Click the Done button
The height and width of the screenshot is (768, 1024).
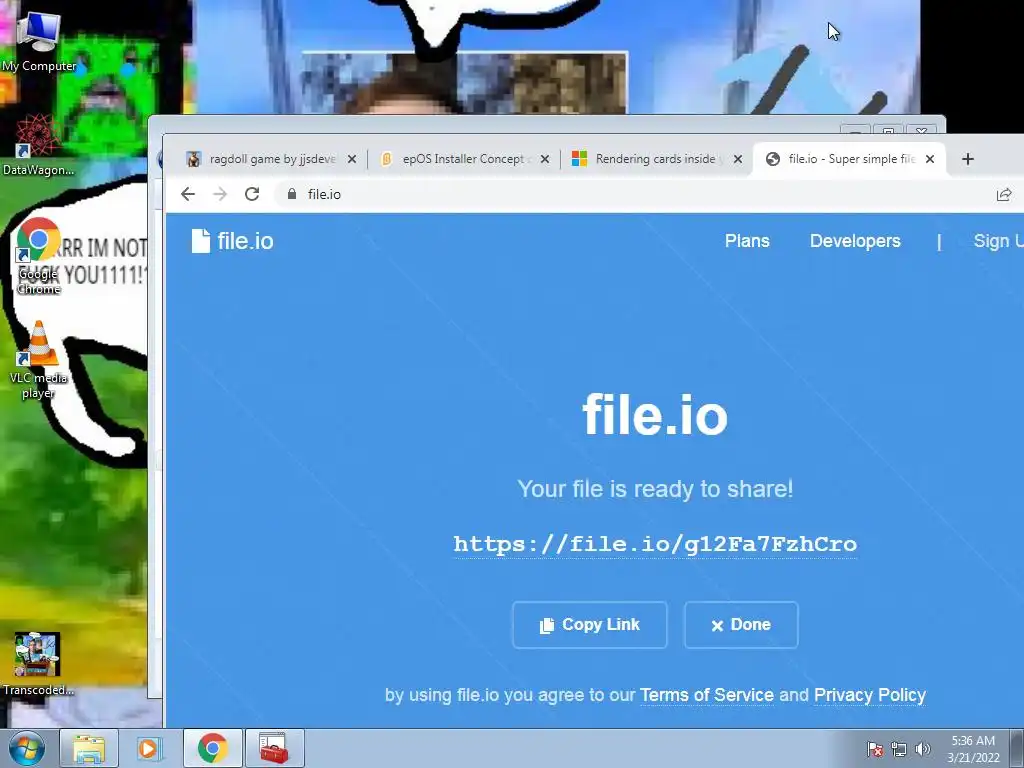(741, 625)
